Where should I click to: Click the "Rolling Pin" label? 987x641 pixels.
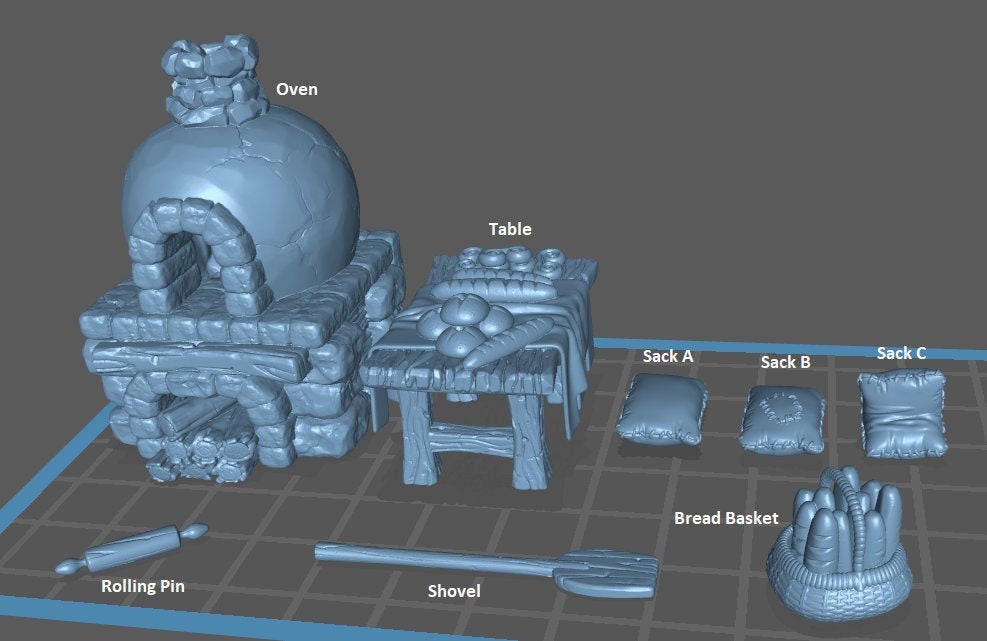click(x=143, y=586)
